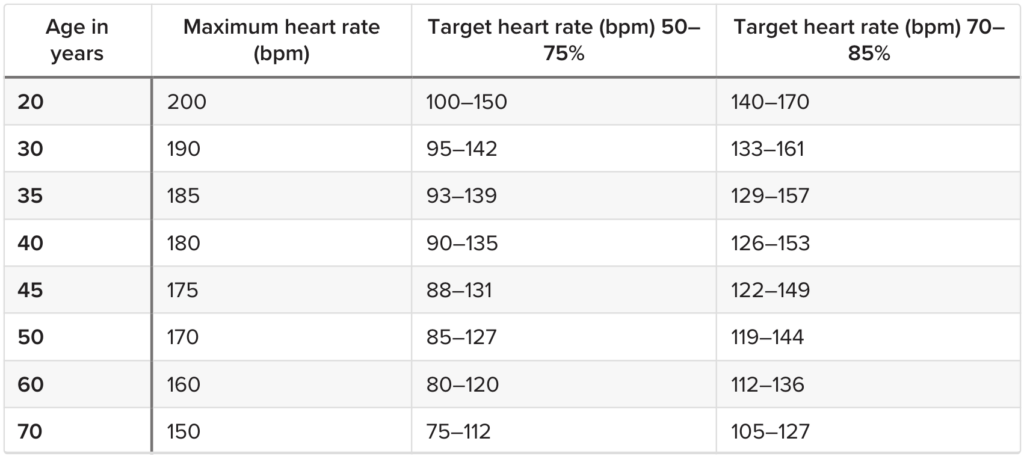Select the age 45 row label

tap(32, 290)
